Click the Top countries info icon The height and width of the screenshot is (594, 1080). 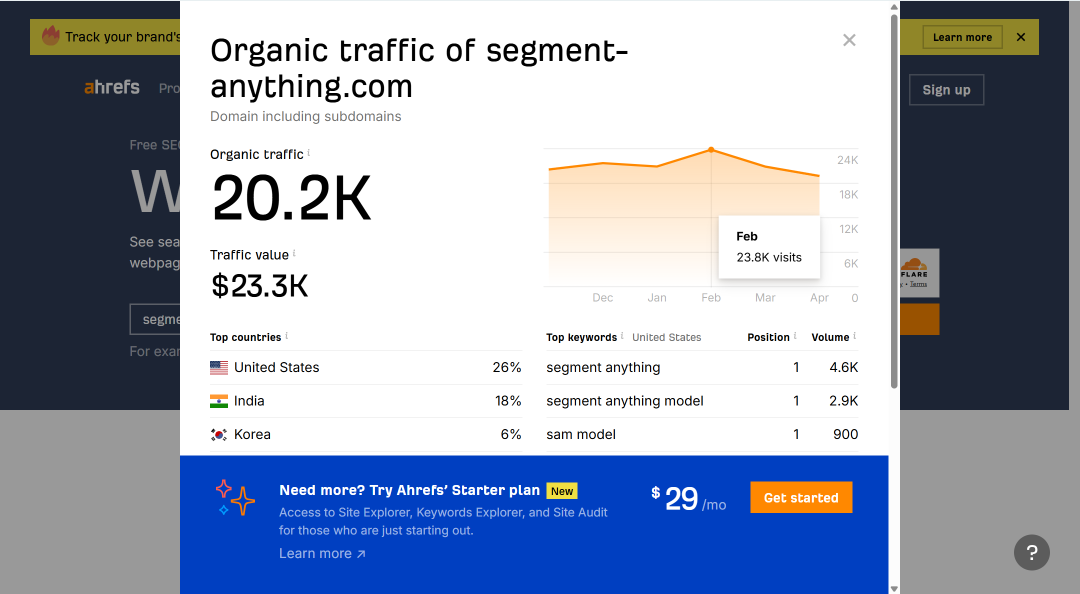[287, 336]
